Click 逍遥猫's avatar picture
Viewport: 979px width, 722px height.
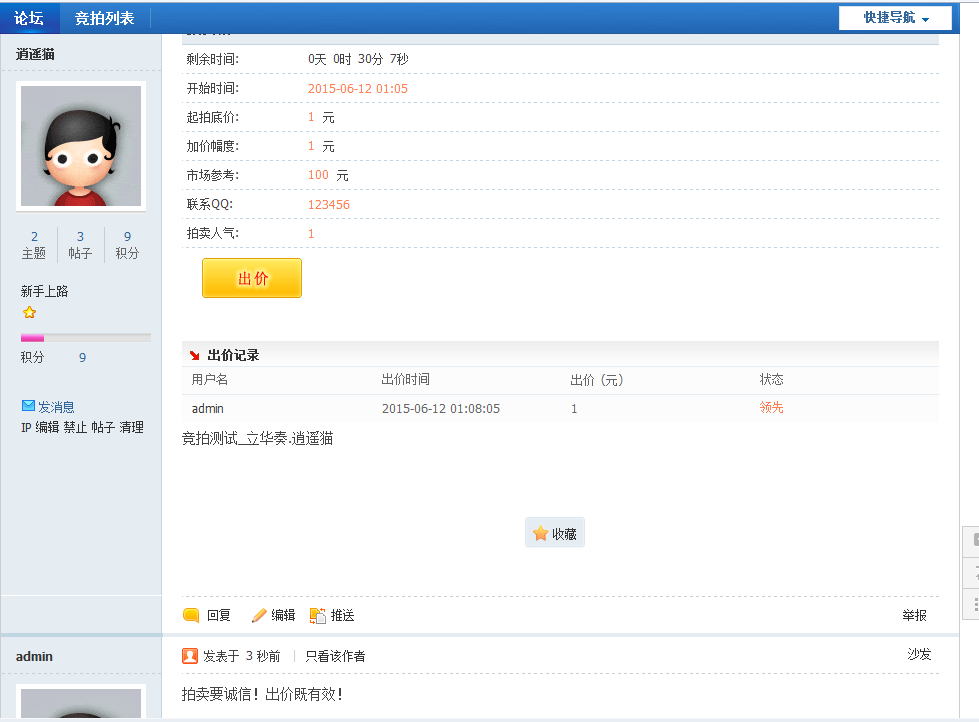point(81,146)
